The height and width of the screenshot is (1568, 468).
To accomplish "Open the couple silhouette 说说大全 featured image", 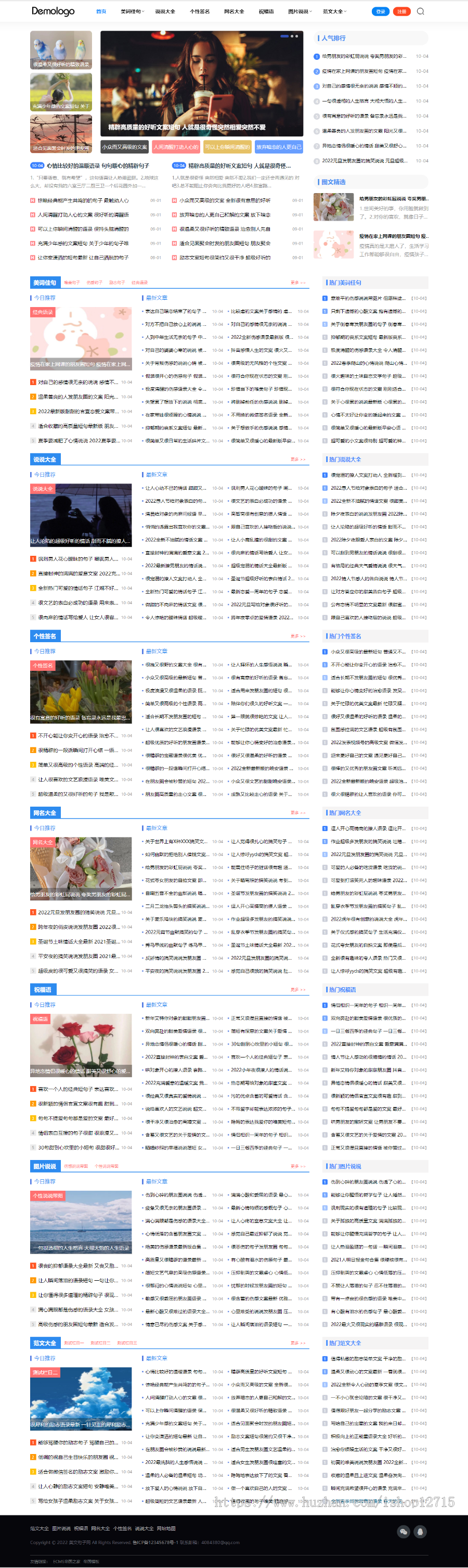I will click(81, 515).
